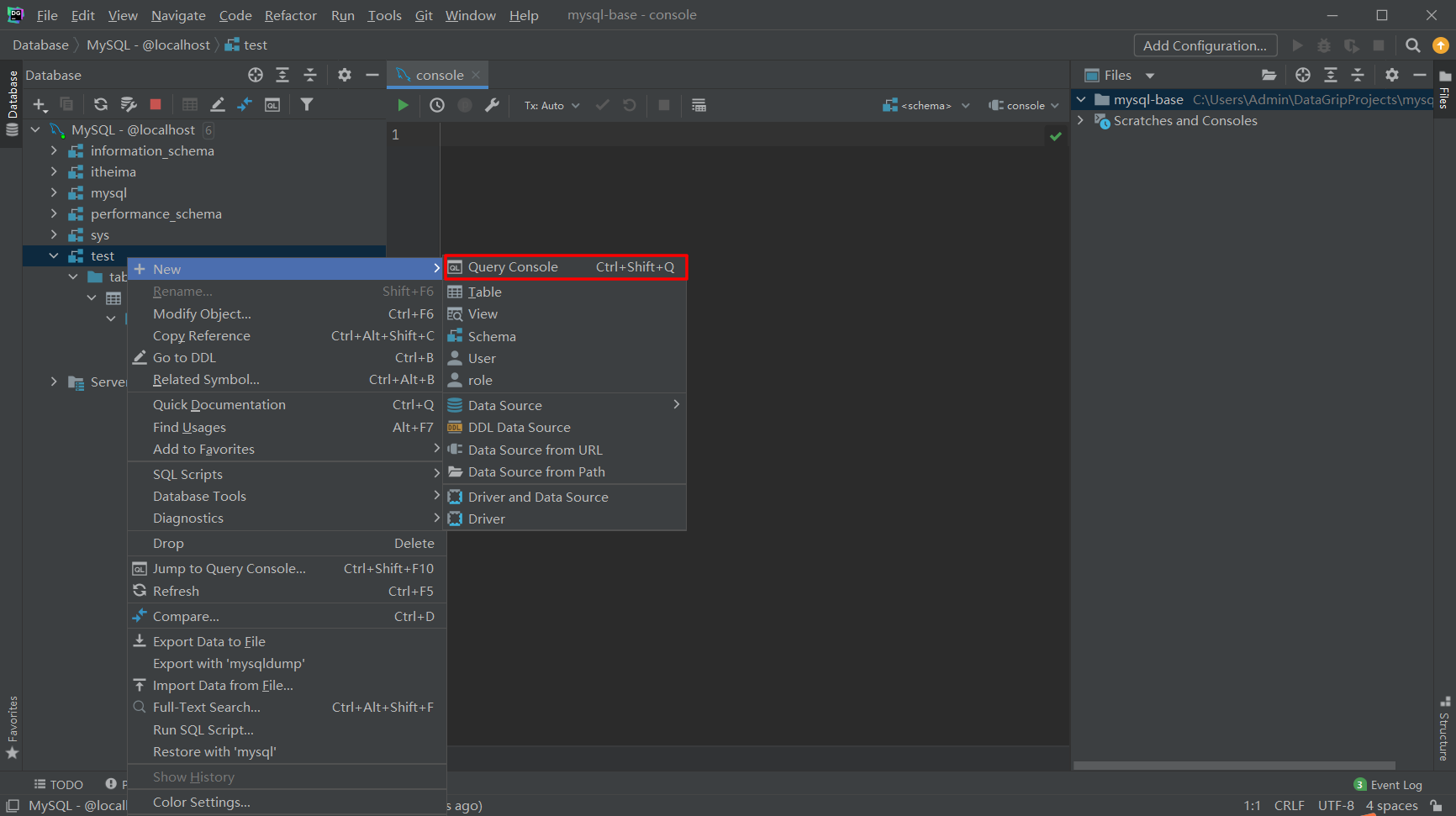Click Select Opened File icon in Database panel
1456x816 pixels.
pyautogui.click(x=256, y=75)
